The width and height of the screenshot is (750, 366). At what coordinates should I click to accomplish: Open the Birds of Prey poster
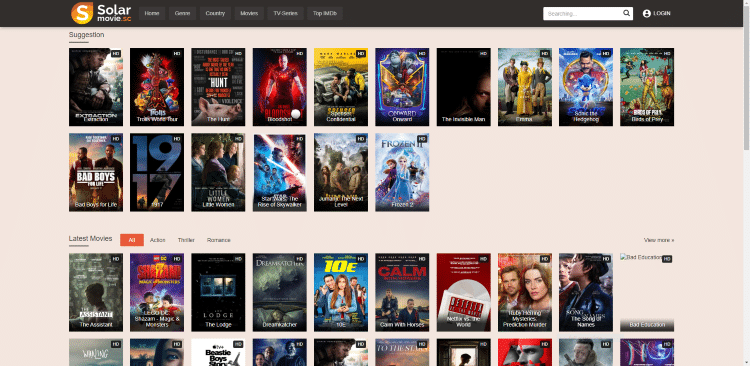[647, 87]
